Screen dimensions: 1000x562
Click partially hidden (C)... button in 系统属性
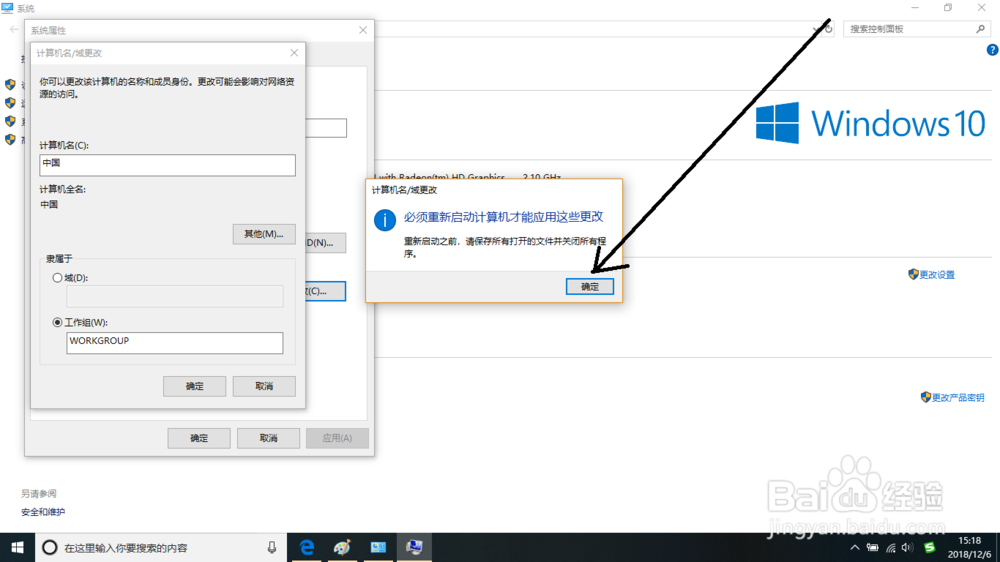pos(326,291)
